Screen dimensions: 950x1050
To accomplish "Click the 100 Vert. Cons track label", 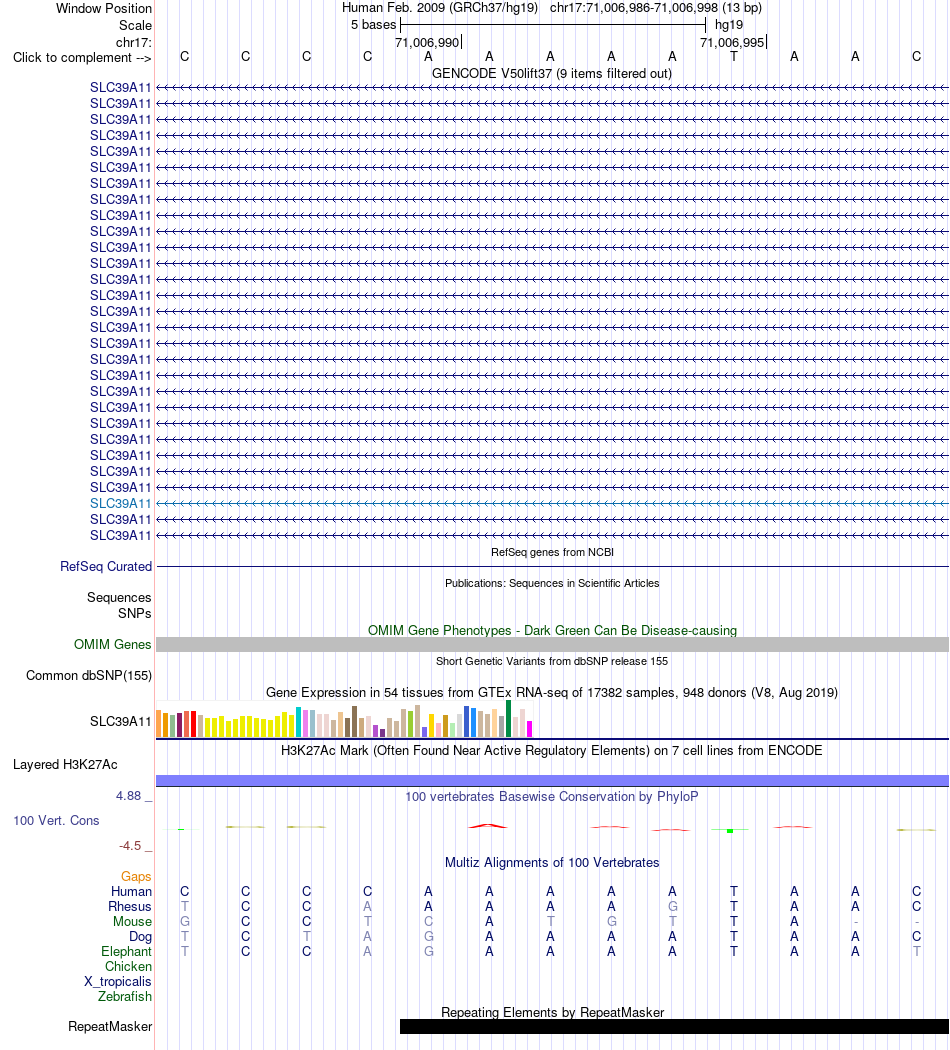I will pos(56,820).
